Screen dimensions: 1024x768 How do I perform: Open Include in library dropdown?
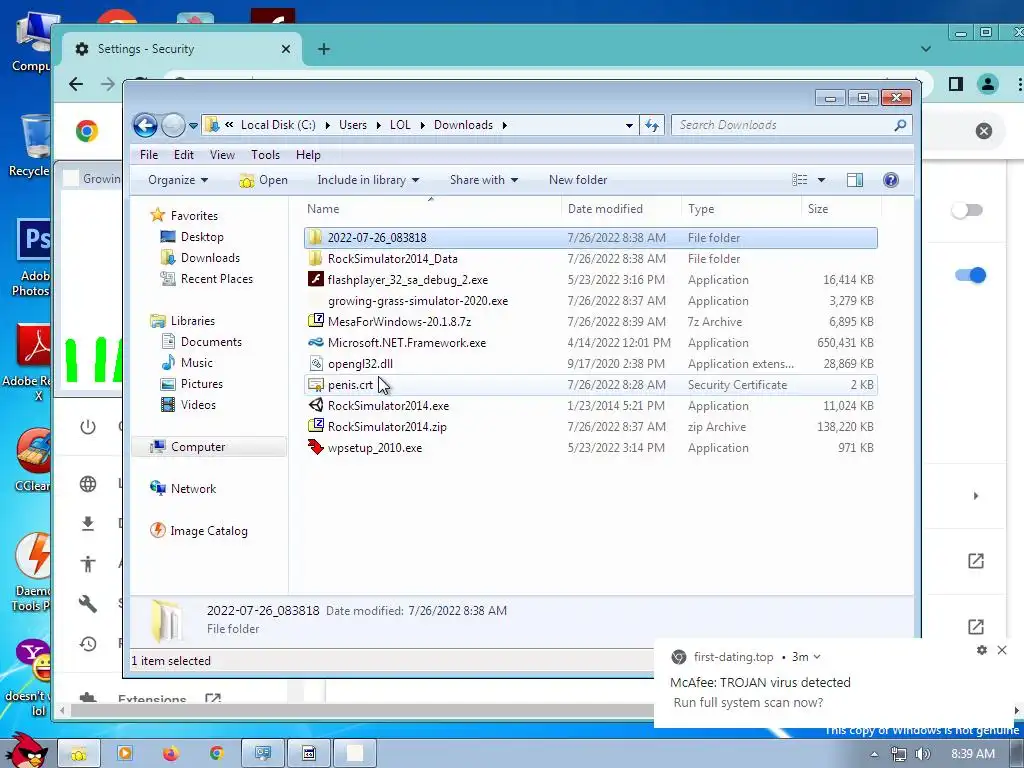[x=368, y=180]
